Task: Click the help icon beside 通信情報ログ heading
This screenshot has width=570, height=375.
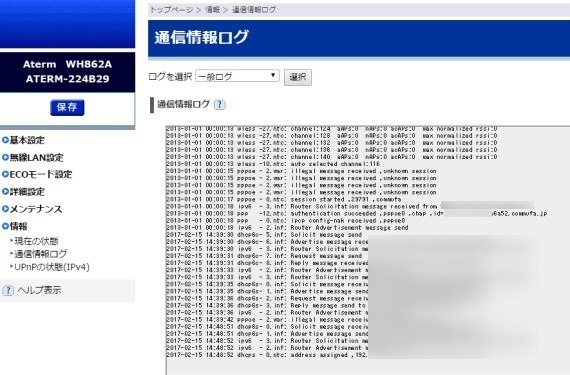Action: [x=219, y=105]
